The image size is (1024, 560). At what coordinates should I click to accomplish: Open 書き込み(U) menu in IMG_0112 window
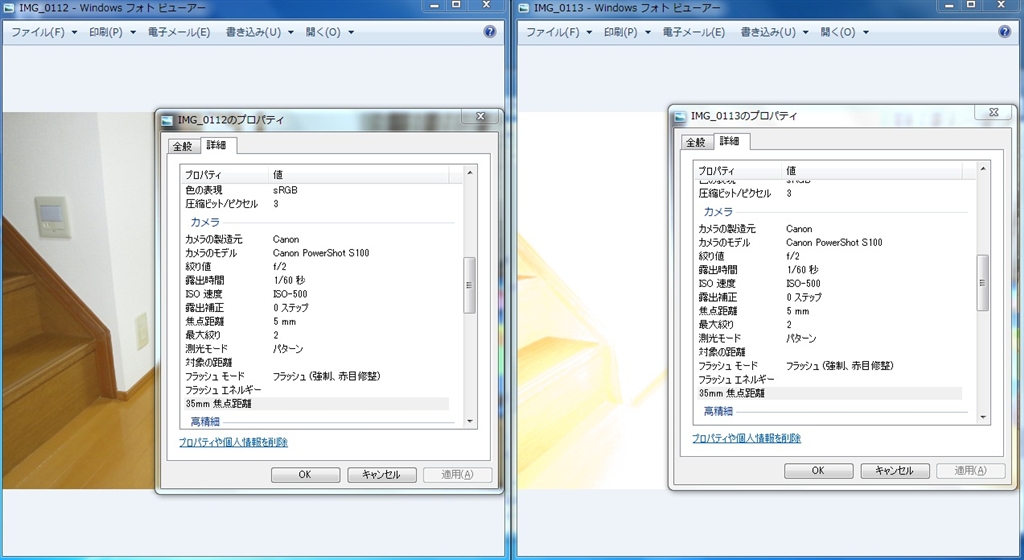259,32
